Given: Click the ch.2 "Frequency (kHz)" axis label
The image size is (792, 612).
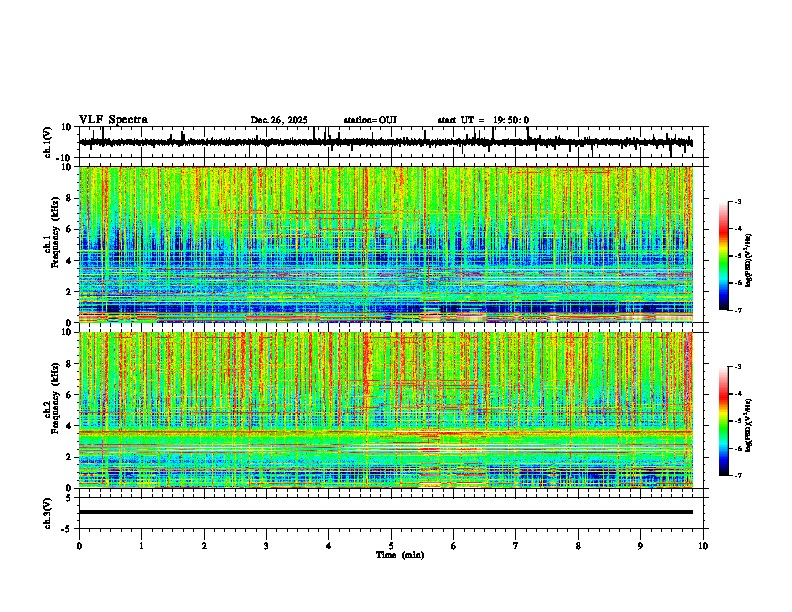Looking at the screenshot, I should tap(55, 398).
